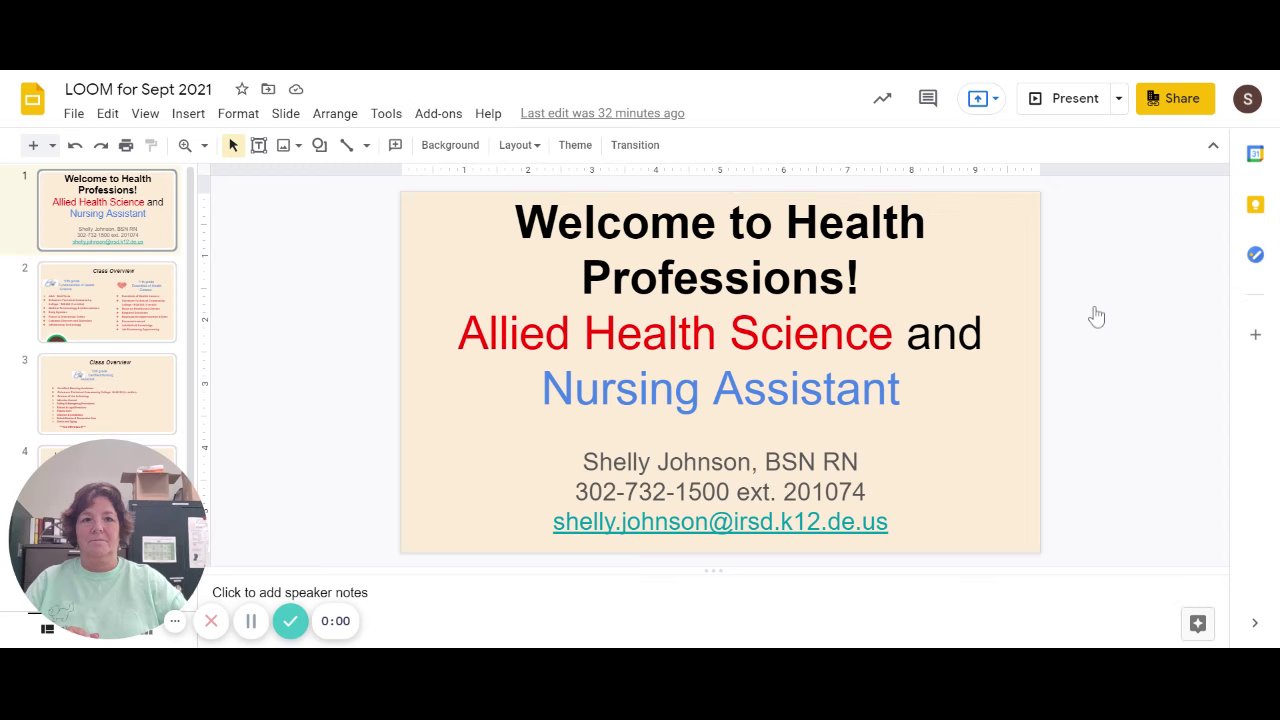Expand the Present options dropdown arrow
Screen dimensions: 1280x720
[x=1119, y=98]
